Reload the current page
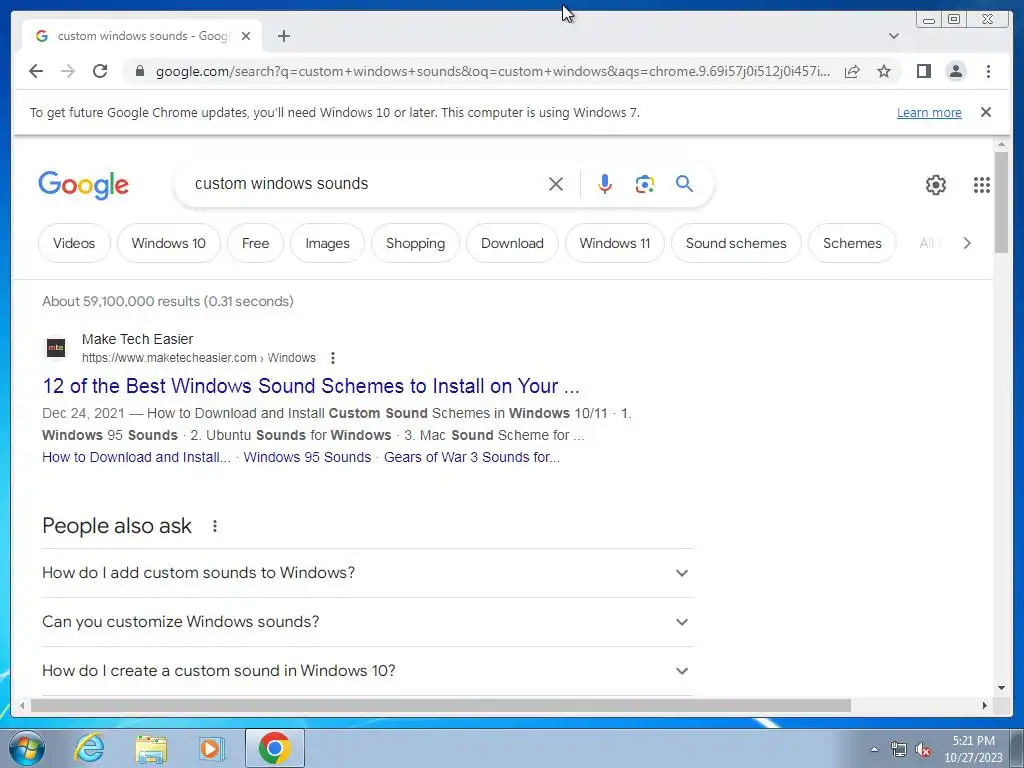1024x768 pixels. 100,71
